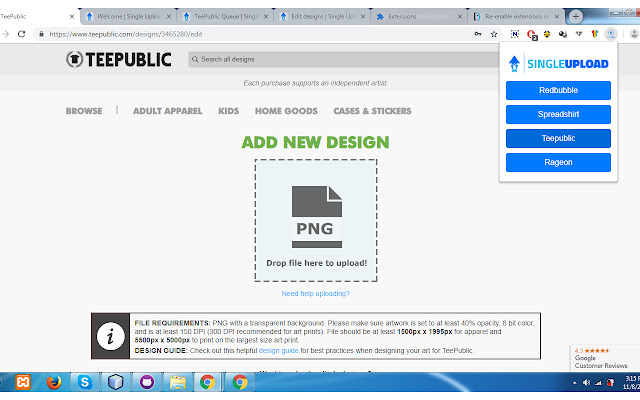Viewport: 640px width, 400px height.
Task: Click the red extension icon with badge 2
Action: (x=531, y=35)
